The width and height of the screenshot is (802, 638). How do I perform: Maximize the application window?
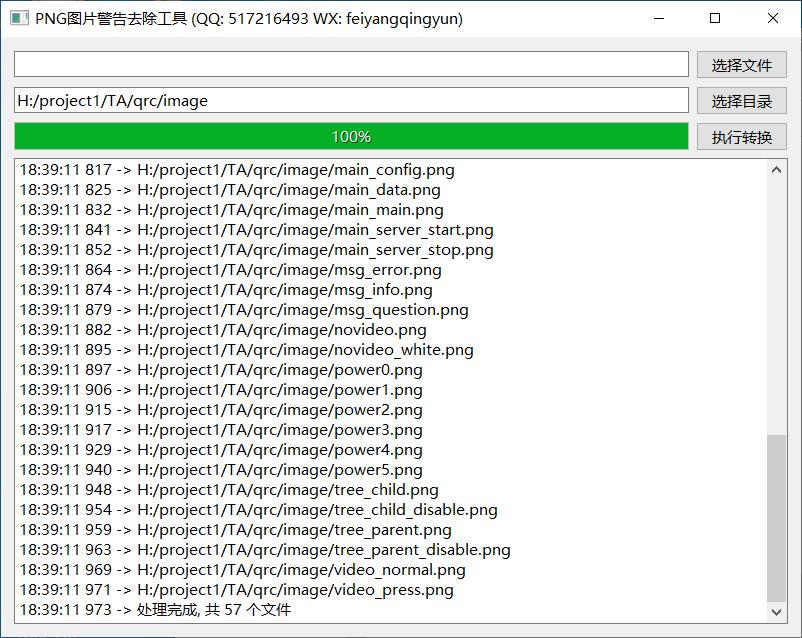[715, 18]
